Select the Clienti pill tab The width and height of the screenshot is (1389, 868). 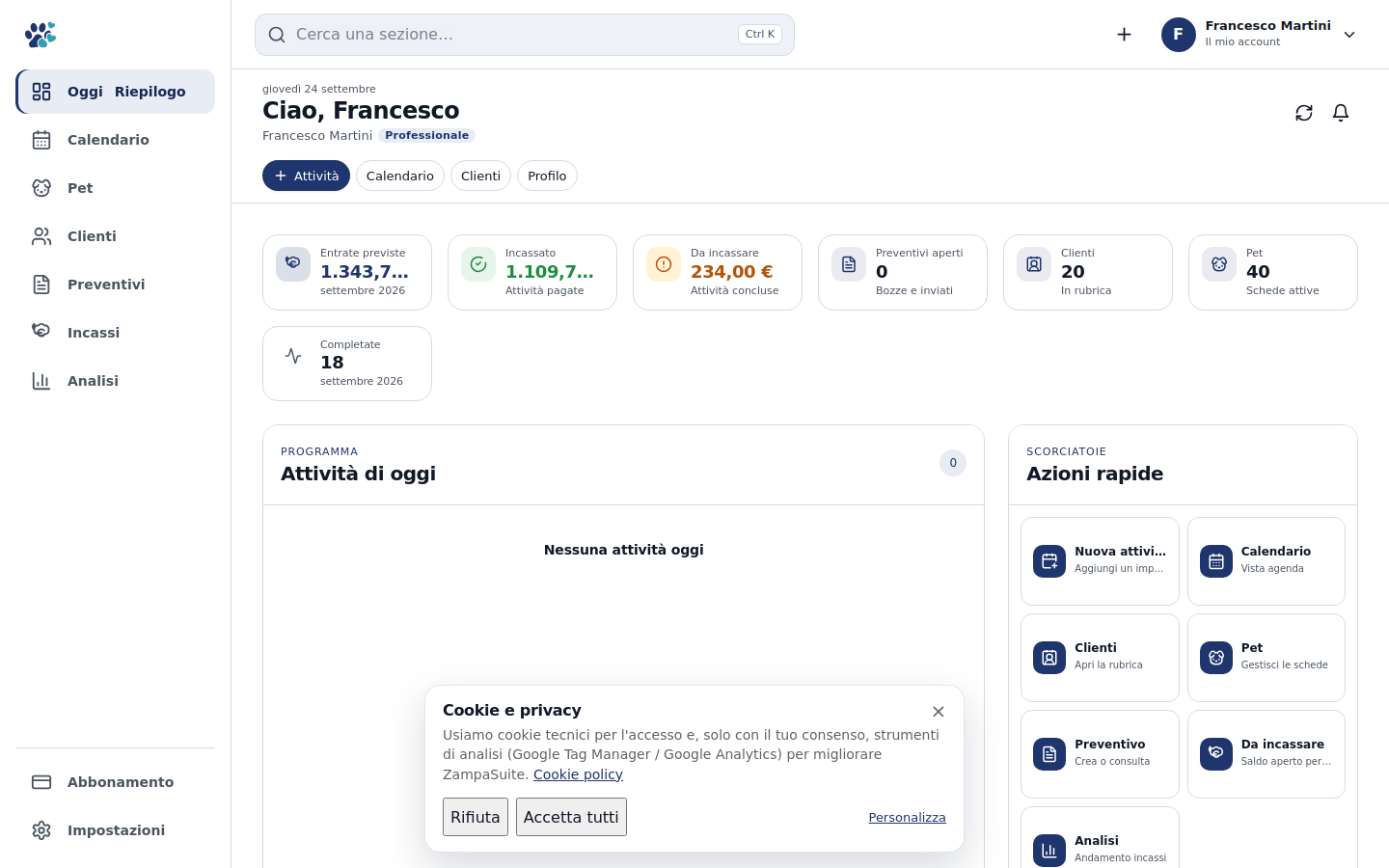point(480,176)
